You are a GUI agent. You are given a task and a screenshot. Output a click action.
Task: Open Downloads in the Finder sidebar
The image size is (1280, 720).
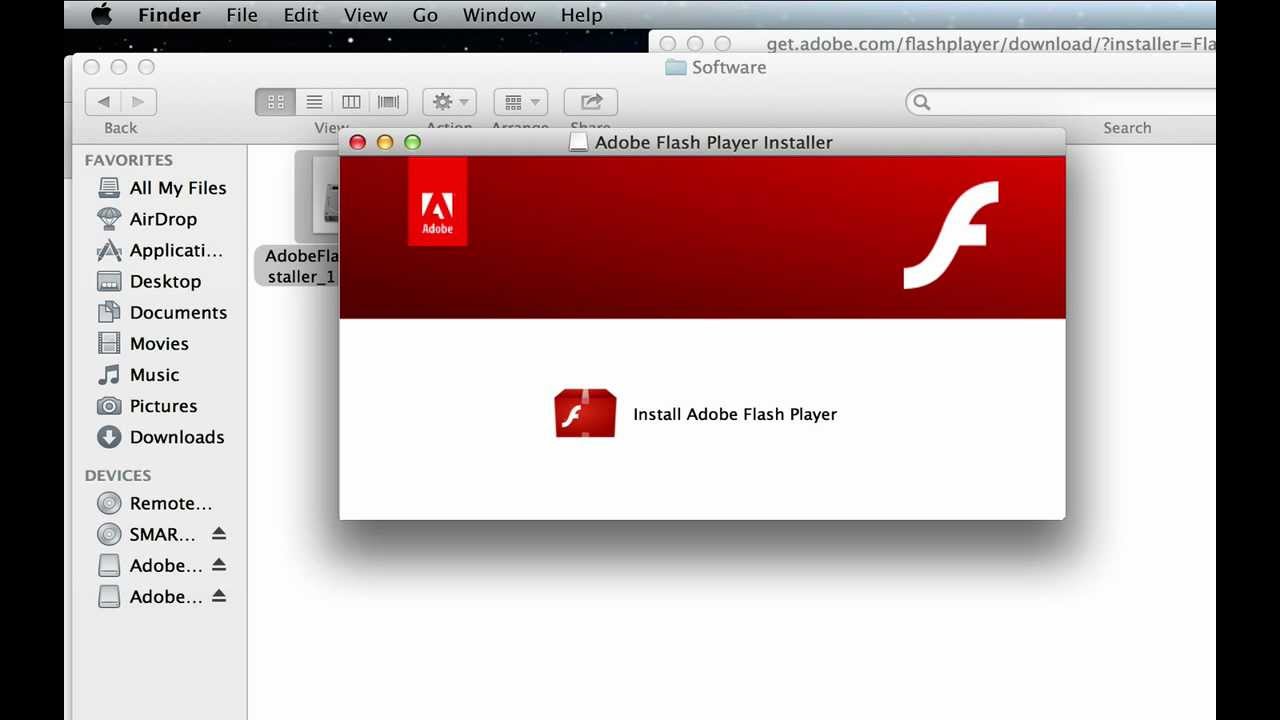[162, 436]
